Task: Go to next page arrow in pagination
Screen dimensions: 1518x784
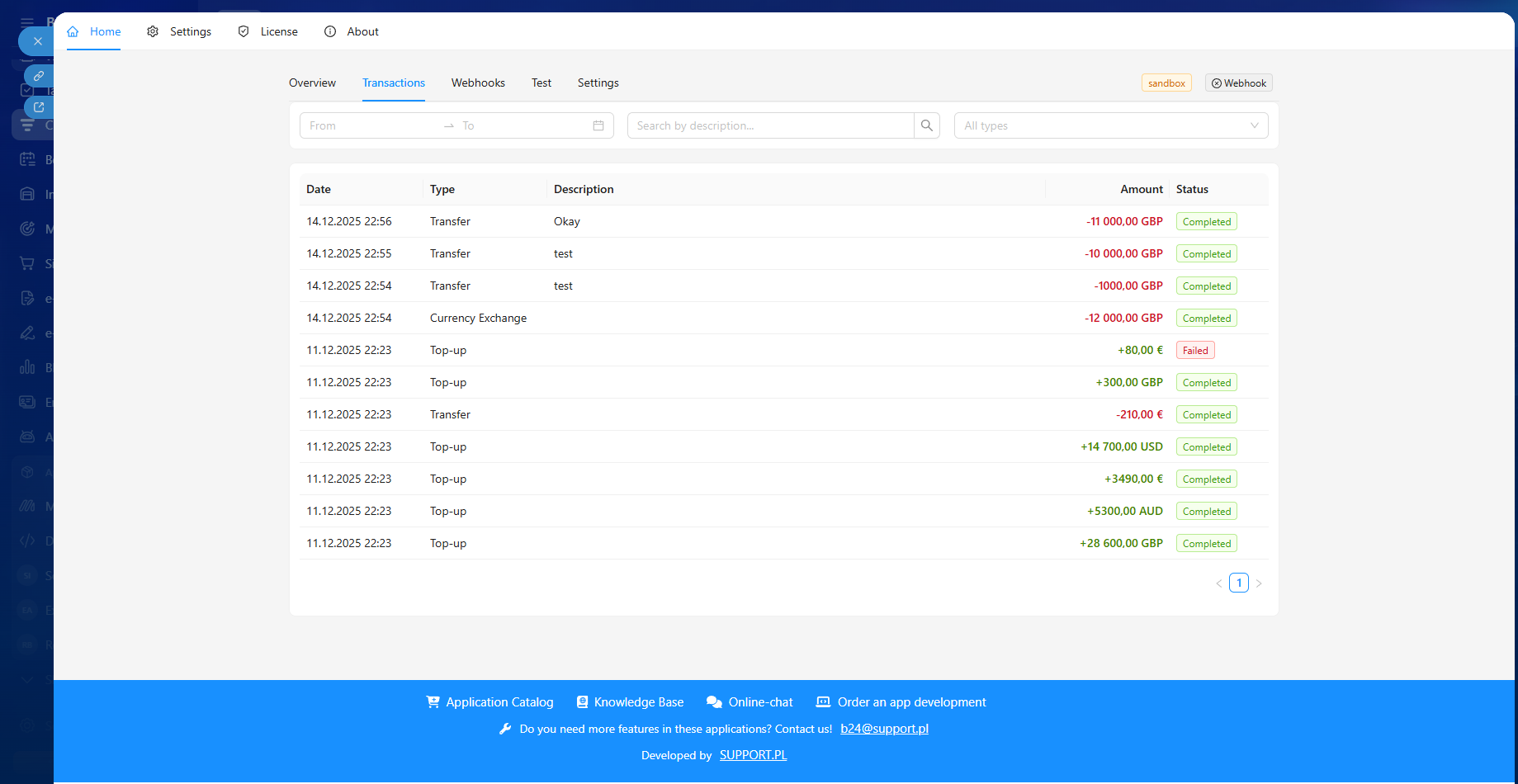Action: coord(1259,583)
